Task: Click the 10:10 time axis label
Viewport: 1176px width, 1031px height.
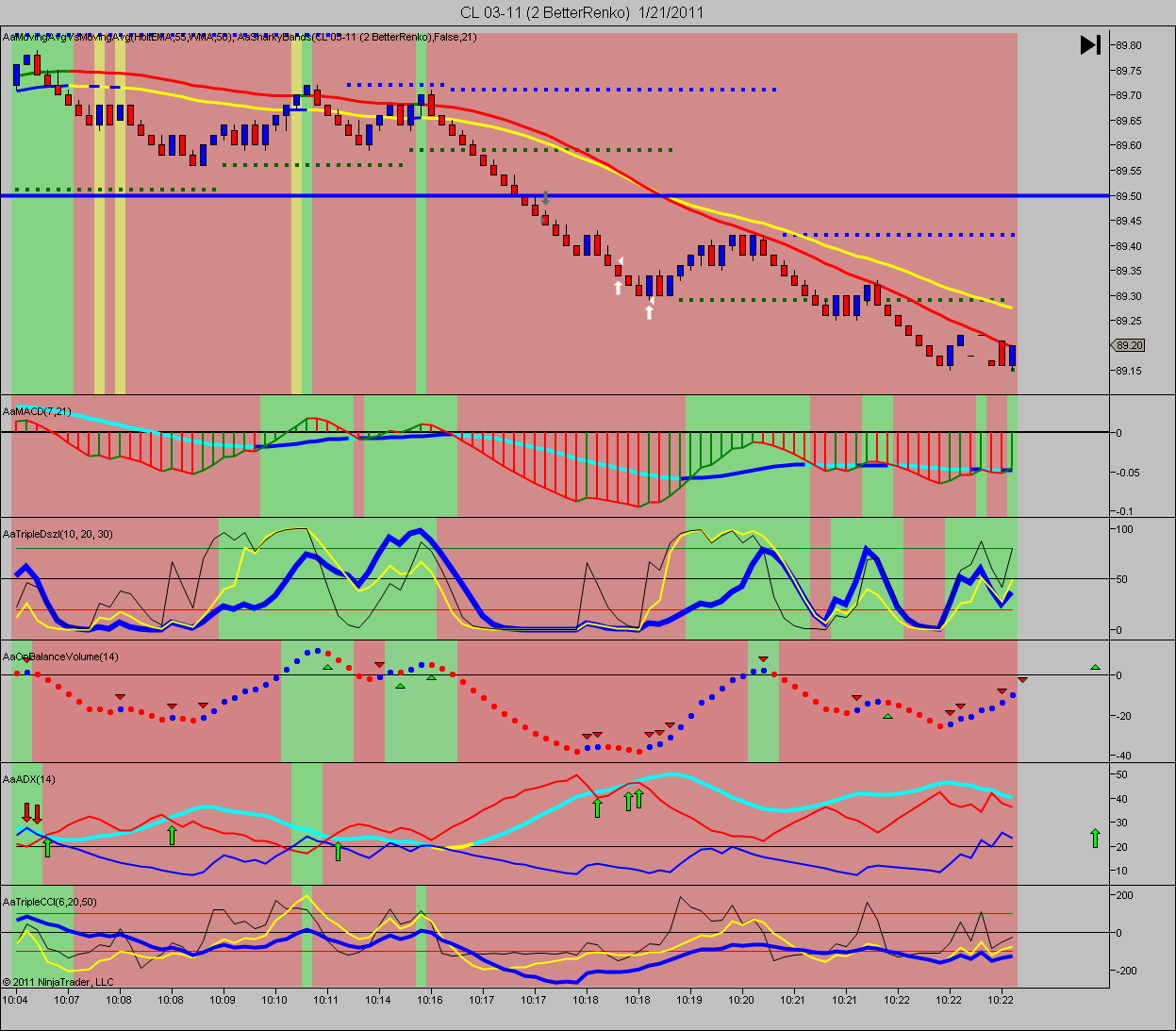Action: (274, 1000)
